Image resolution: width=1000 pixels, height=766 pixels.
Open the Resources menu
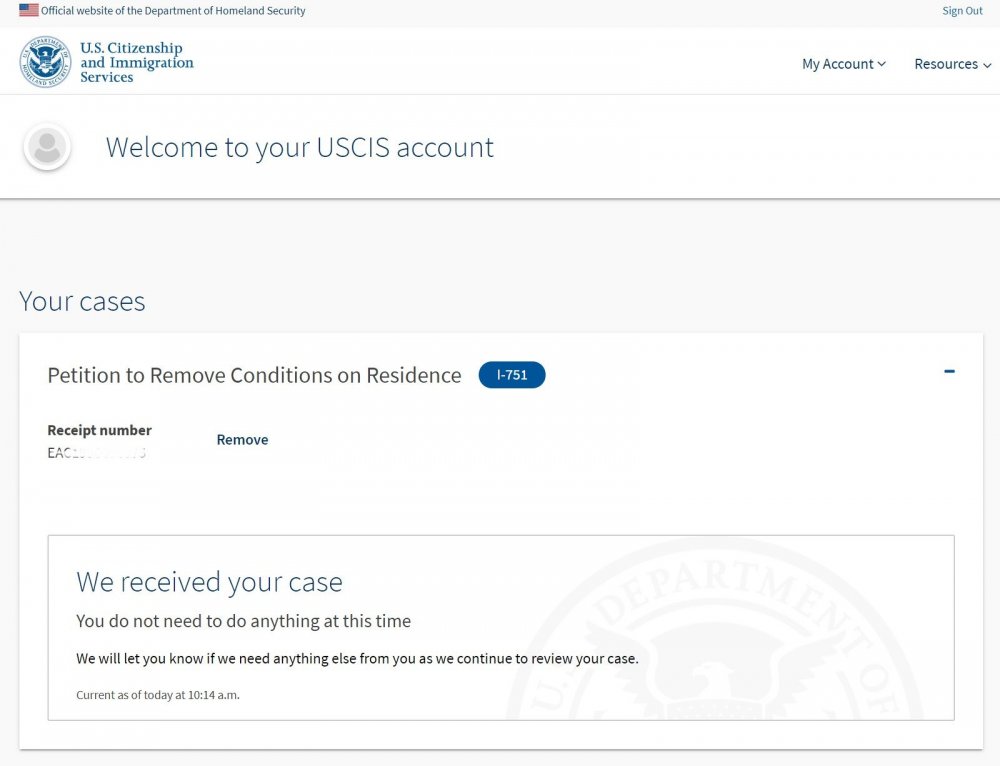point(953,64)
